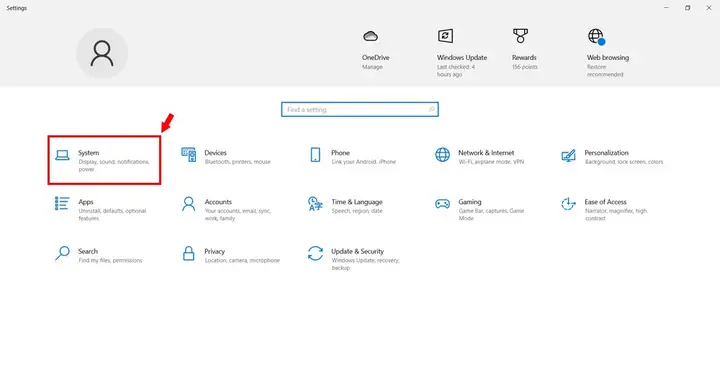
Task: Click 'Restore recommended' under Web browsing
Action: pos(605,71)
